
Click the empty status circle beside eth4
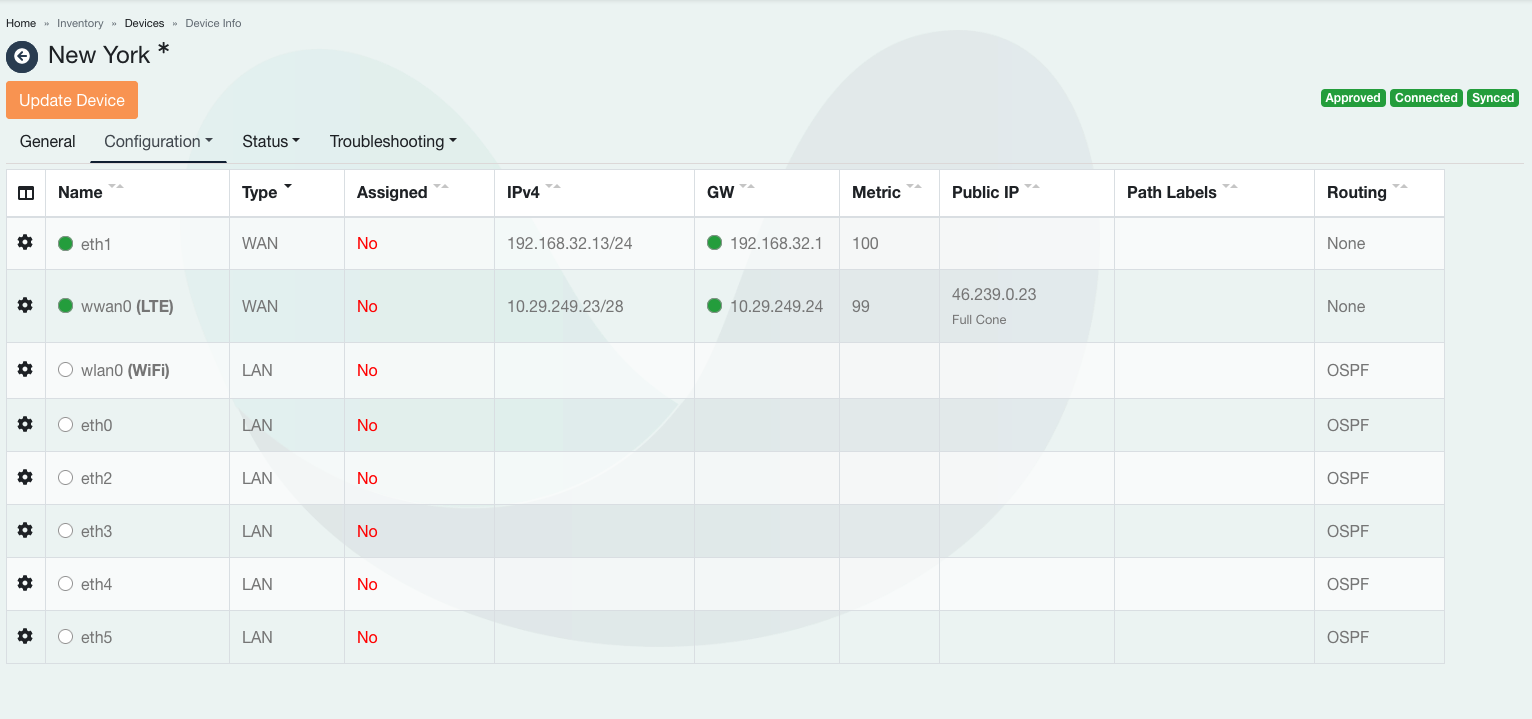tap(66, 584)
